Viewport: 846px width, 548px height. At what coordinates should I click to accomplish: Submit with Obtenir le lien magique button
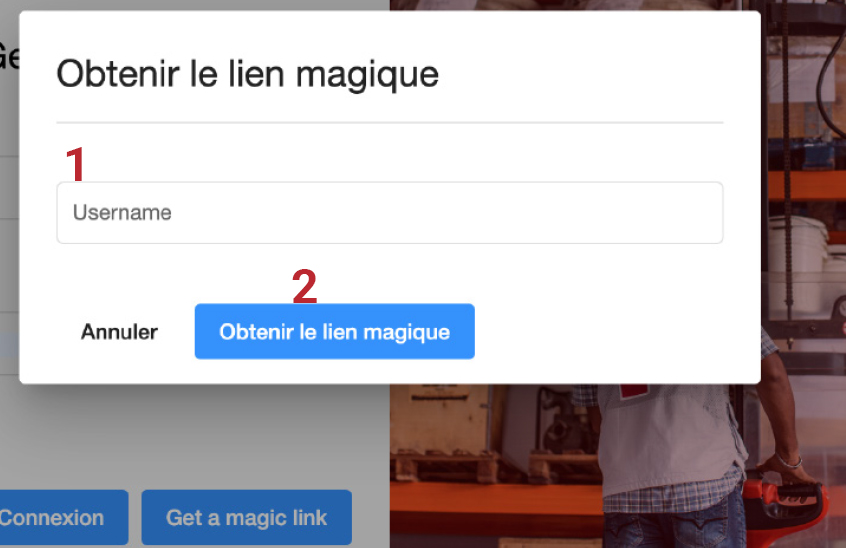(334, 332)
